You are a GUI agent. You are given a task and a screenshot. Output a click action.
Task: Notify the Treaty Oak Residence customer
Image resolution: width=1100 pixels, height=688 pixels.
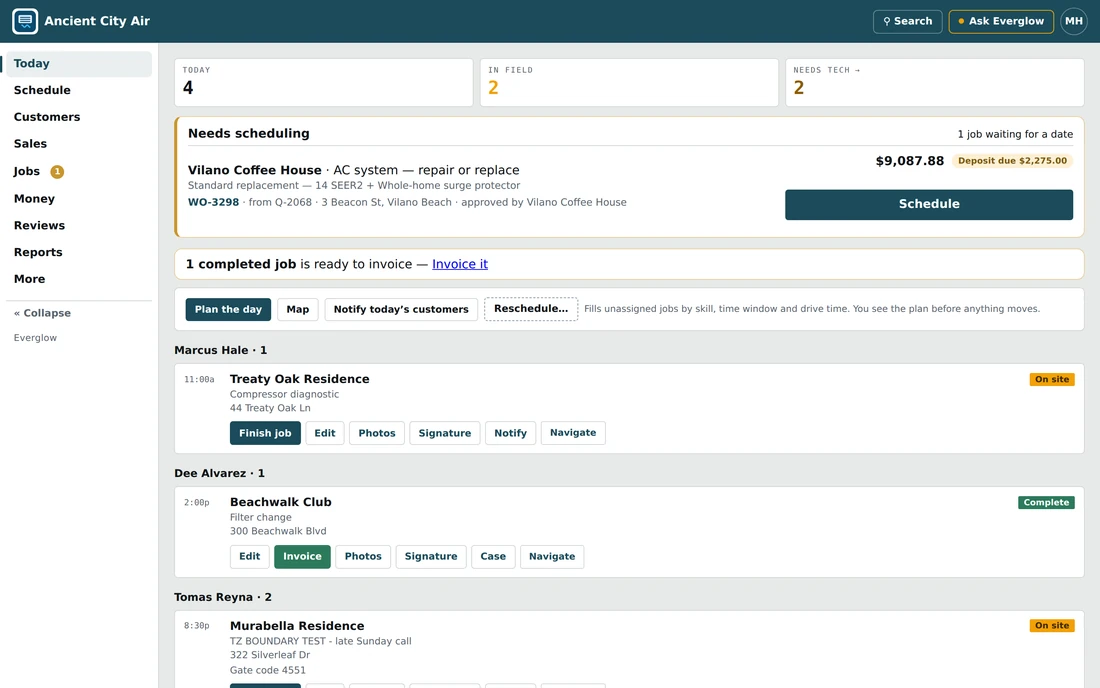coord(510,433)
